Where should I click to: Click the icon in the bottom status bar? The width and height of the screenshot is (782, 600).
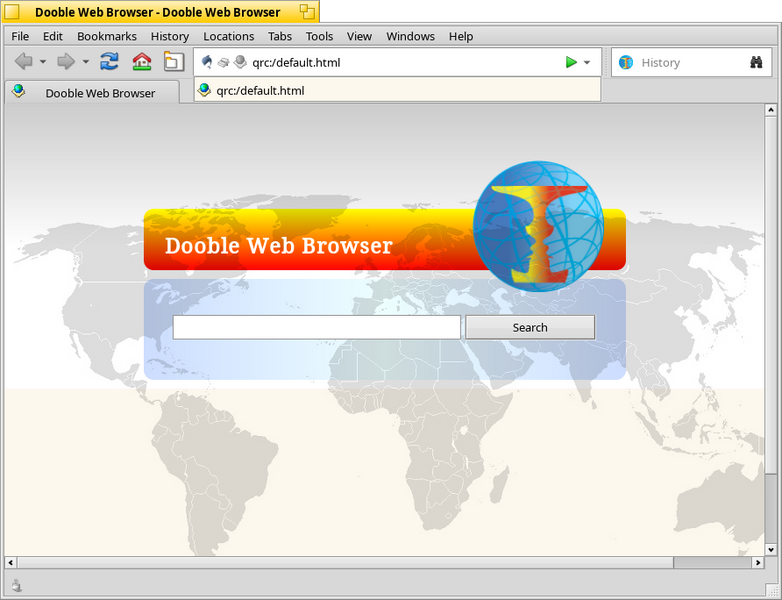(x=17, y=586)
